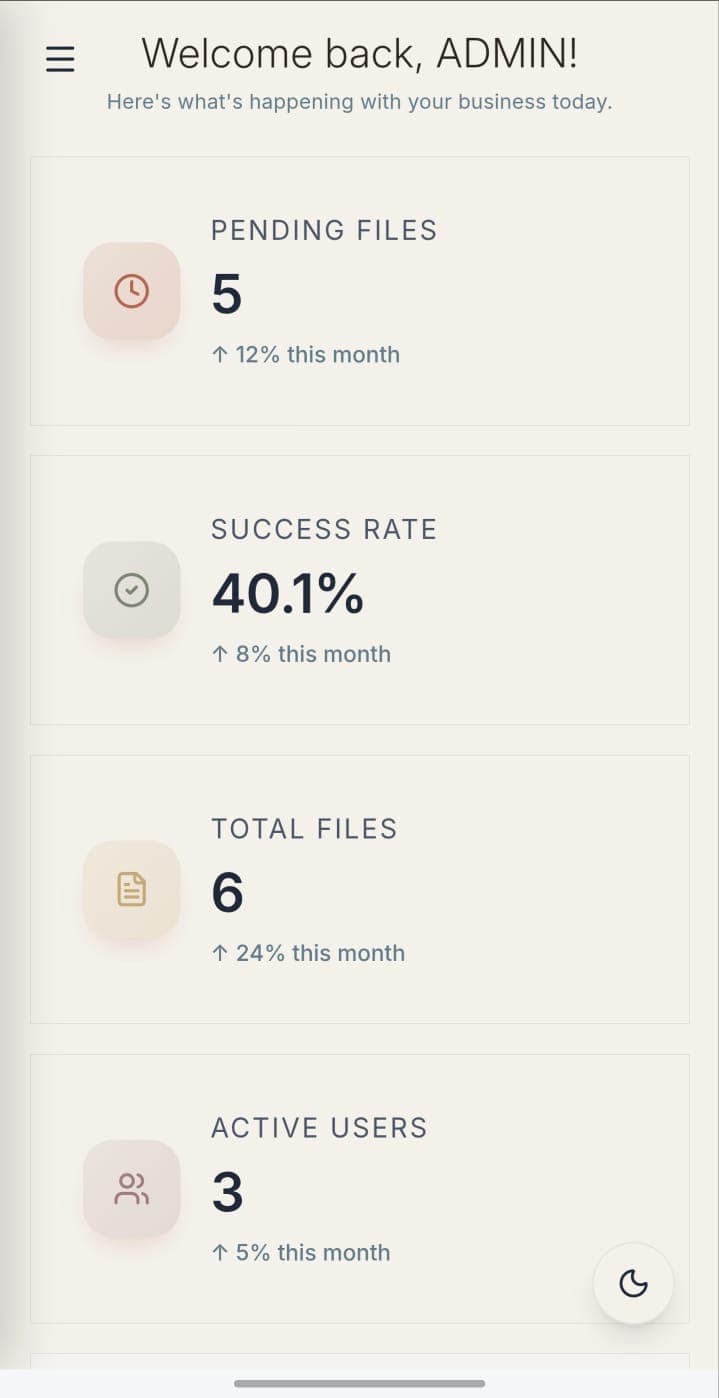Tap the bottom home gesture bar

pos(359,1383)
